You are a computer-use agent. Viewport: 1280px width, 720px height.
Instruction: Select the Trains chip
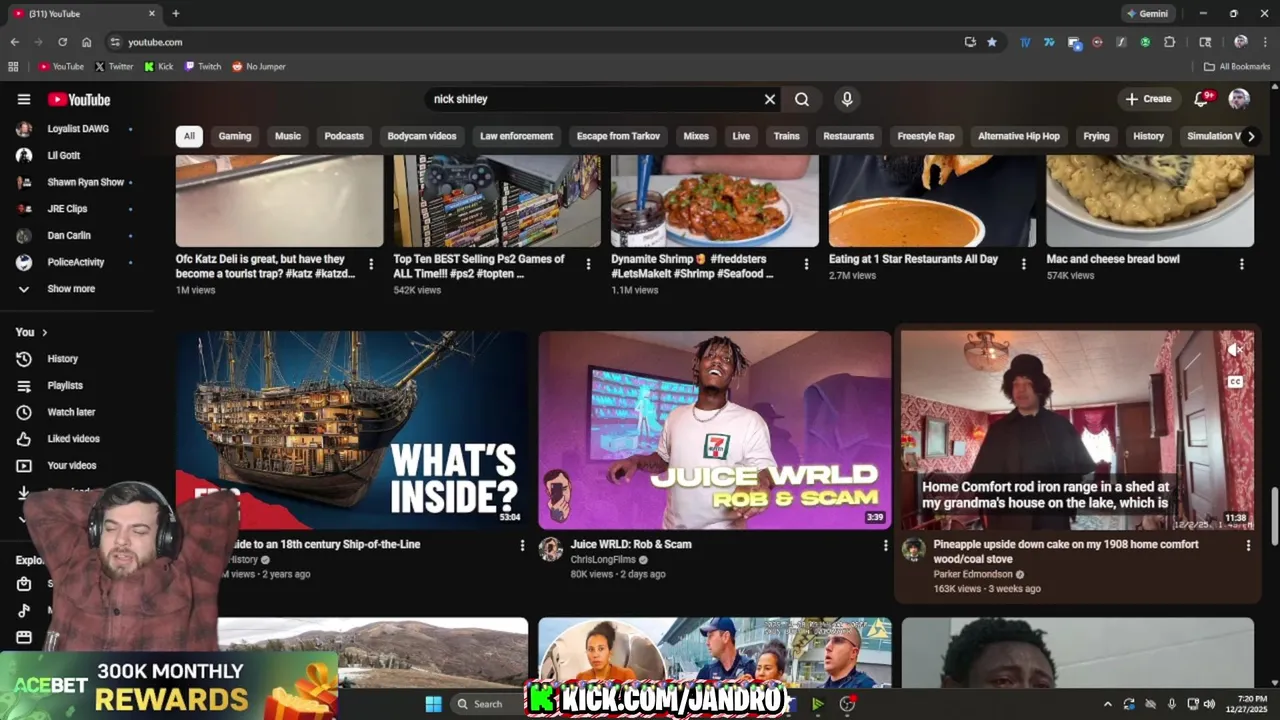point(786,136)
